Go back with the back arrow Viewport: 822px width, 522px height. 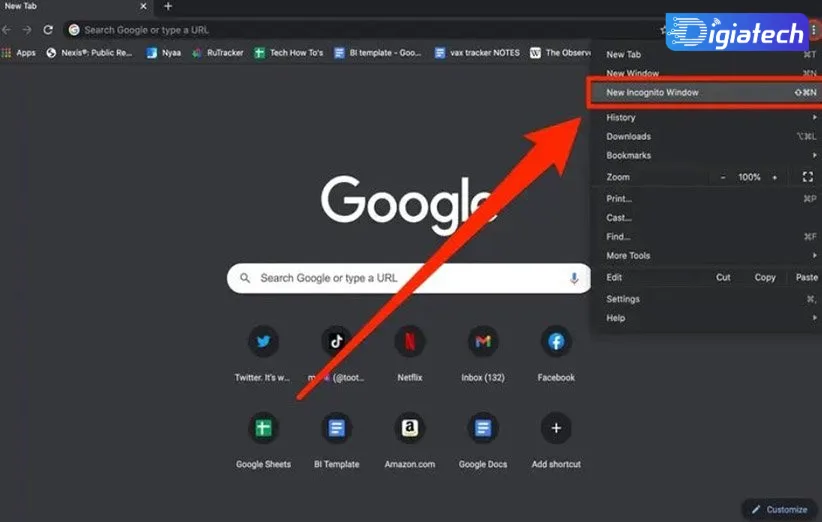(x=7, y=30)
